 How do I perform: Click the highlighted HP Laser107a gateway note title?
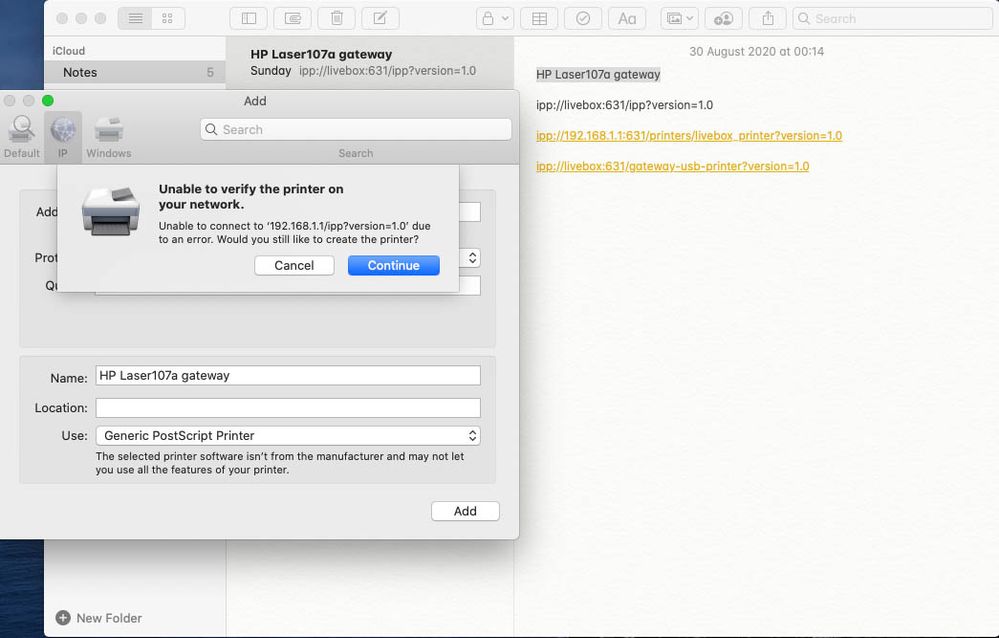coord(598,75)
